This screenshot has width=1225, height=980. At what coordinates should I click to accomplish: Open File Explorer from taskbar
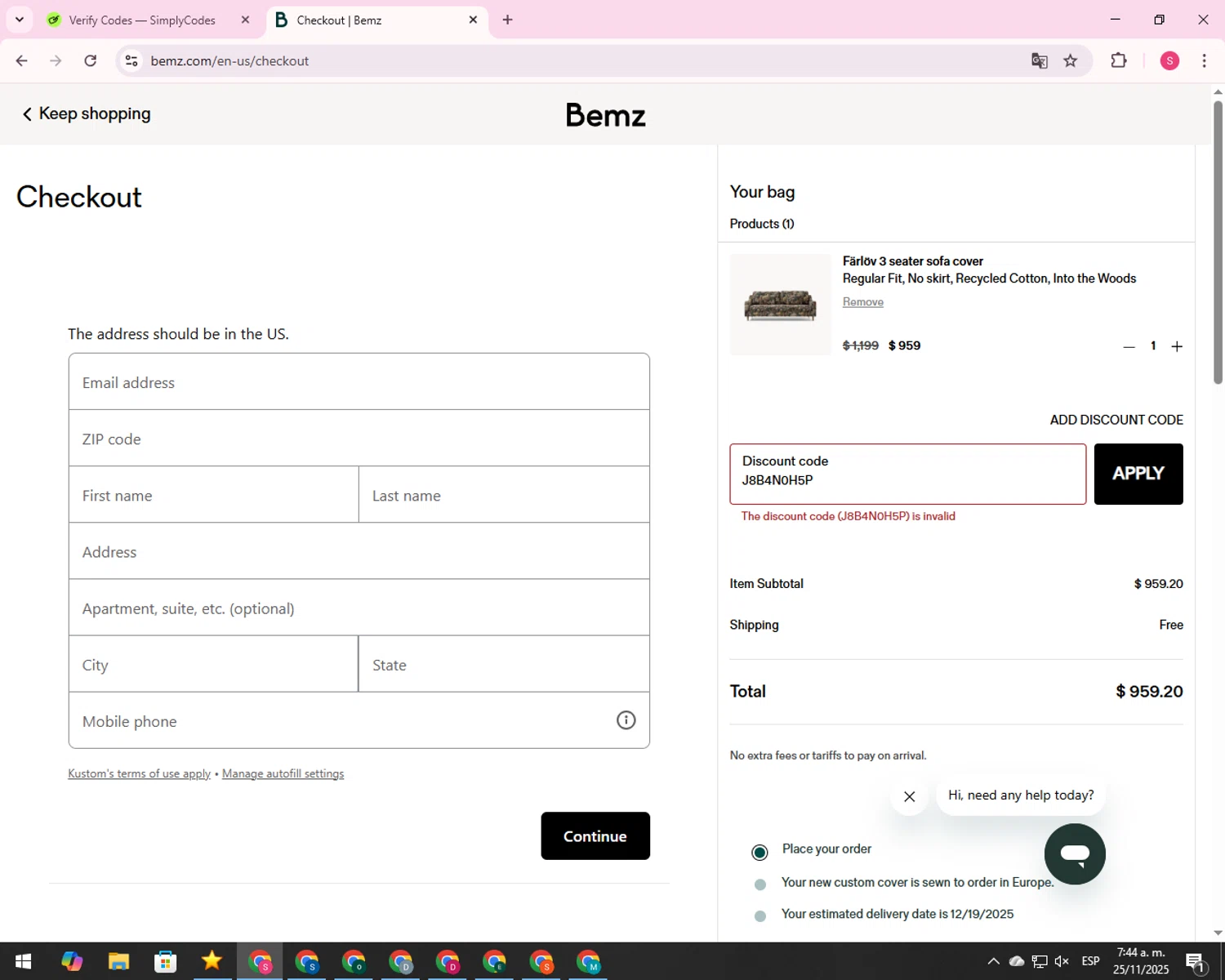(118, 961)
